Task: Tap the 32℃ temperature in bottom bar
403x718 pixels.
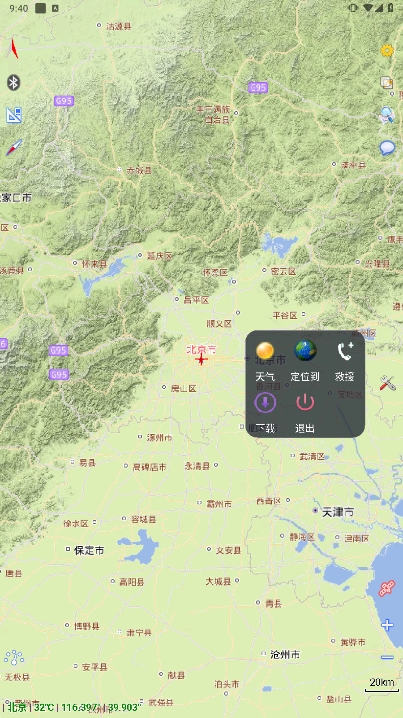Action: click(x=44, y=707)
